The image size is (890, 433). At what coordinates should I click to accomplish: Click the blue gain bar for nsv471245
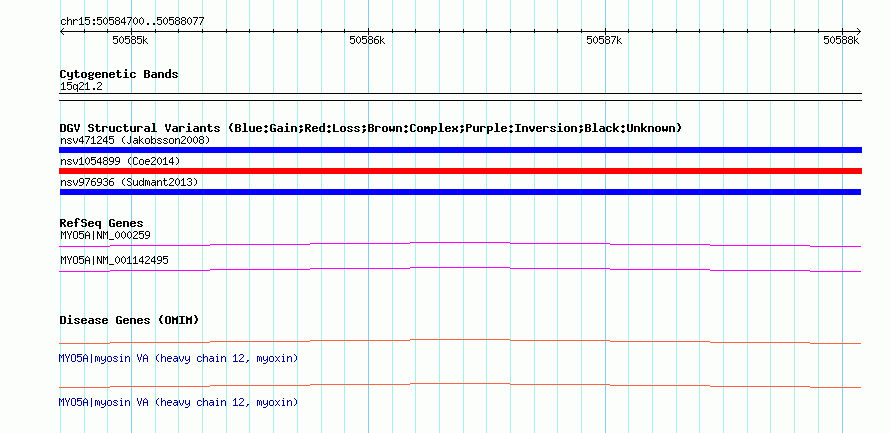pyautogui.click(x=460, y=150)
